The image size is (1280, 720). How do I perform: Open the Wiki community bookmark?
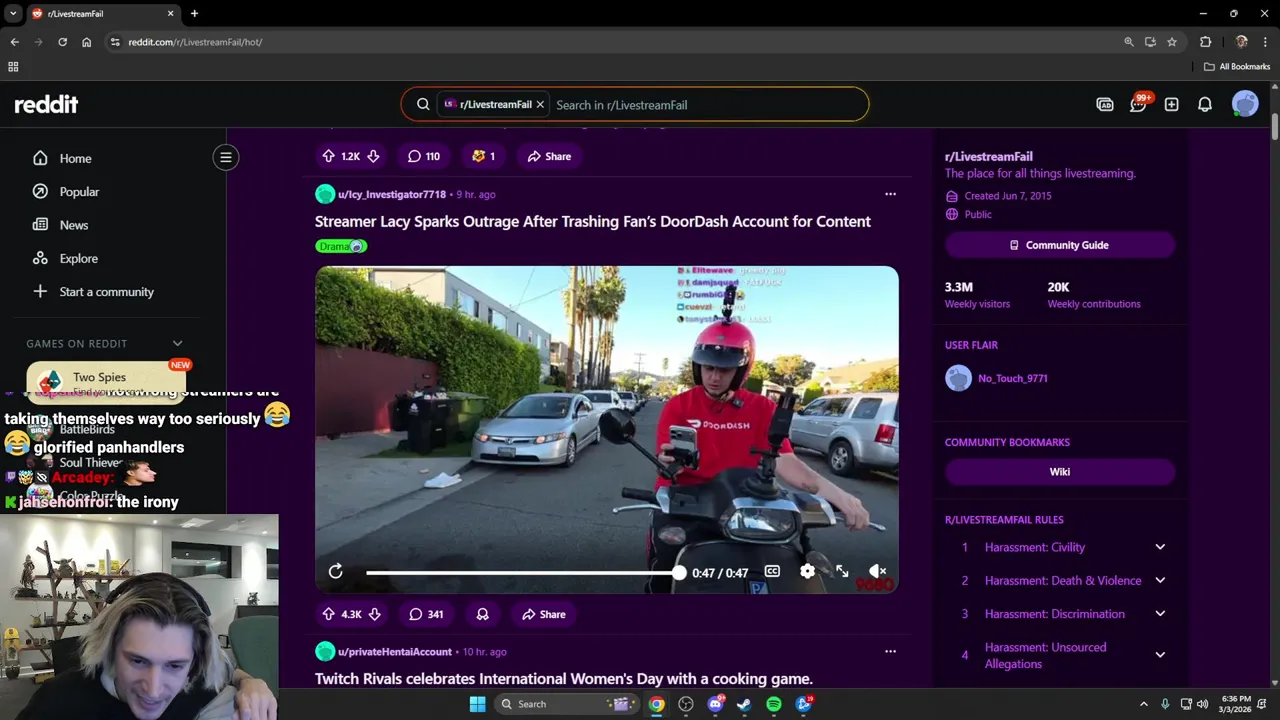point(1060,472)
